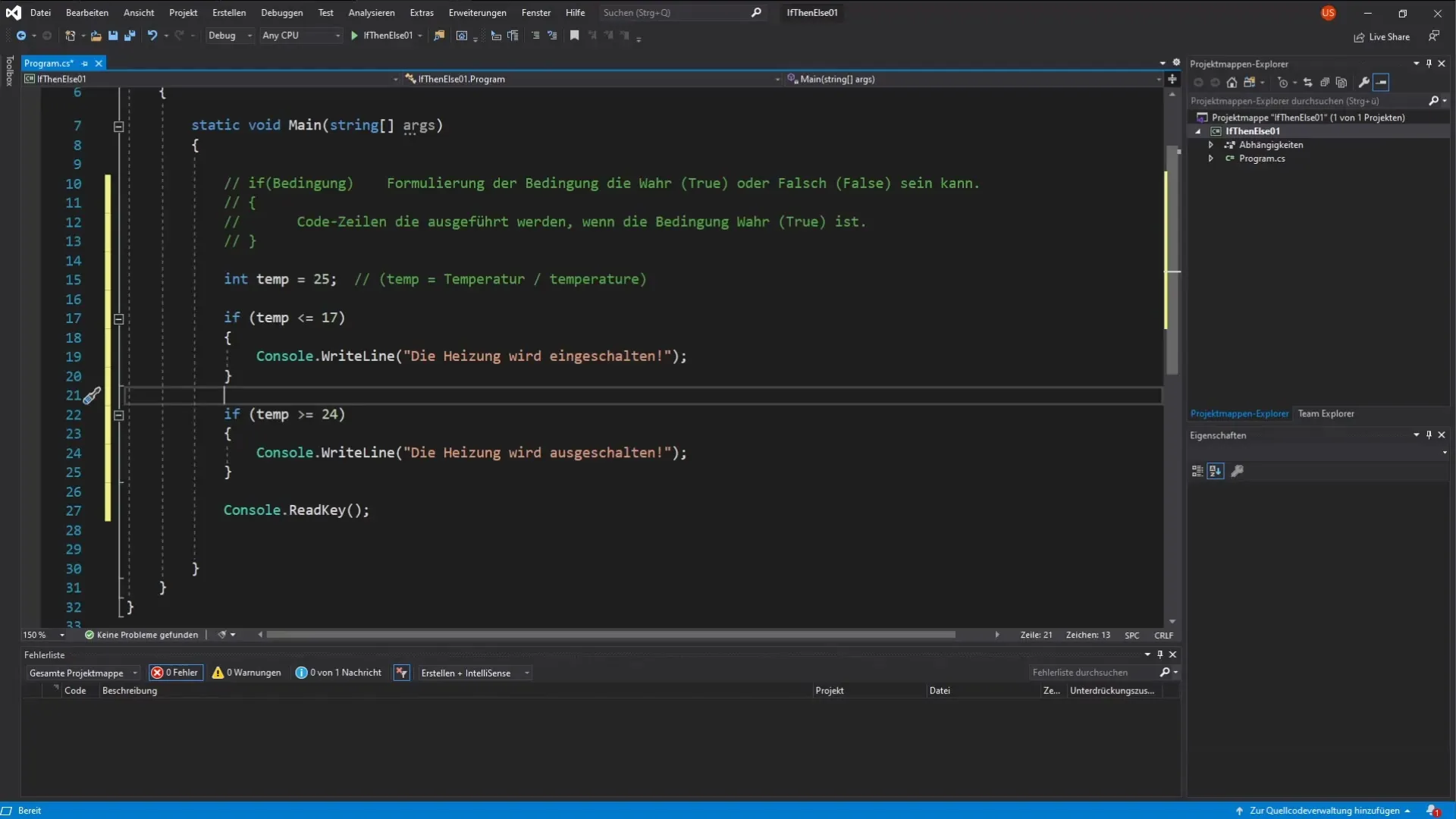Screen dimensions: 1456x819
Task: Open the Erstellen + IntelliSense dropdown
Action: [475, 673]
